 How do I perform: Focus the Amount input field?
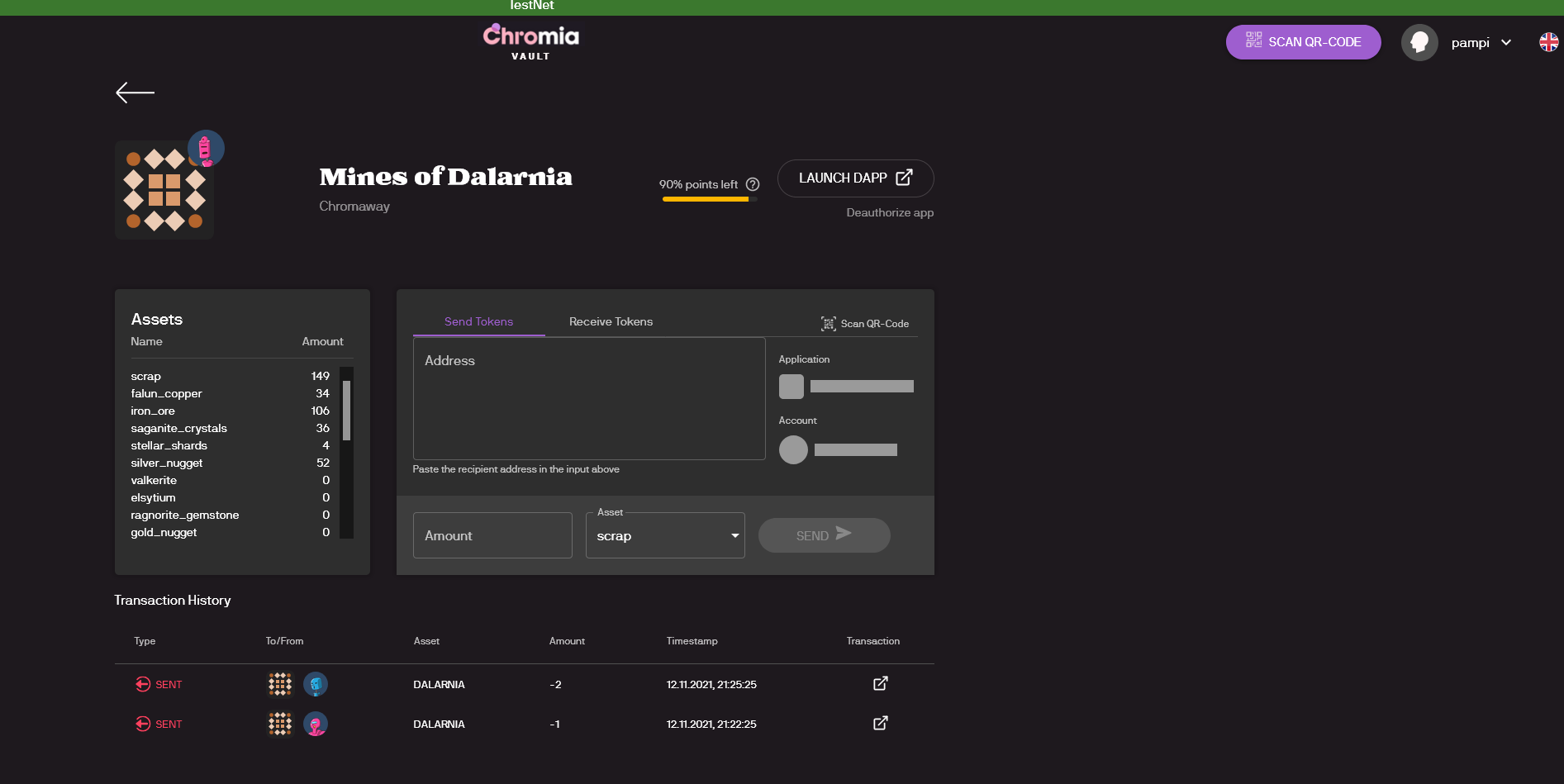492,535
